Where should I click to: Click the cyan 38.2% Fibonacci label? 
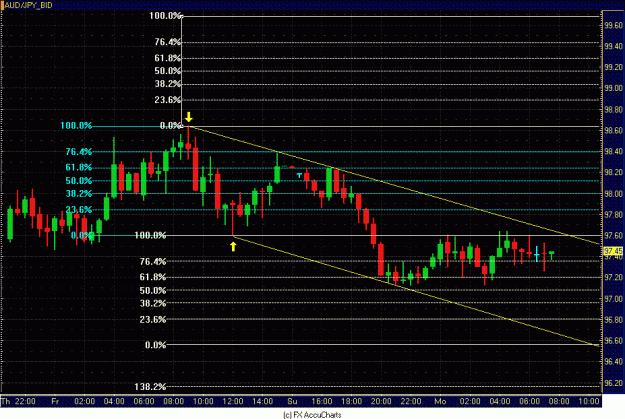[x=79, y=193]
